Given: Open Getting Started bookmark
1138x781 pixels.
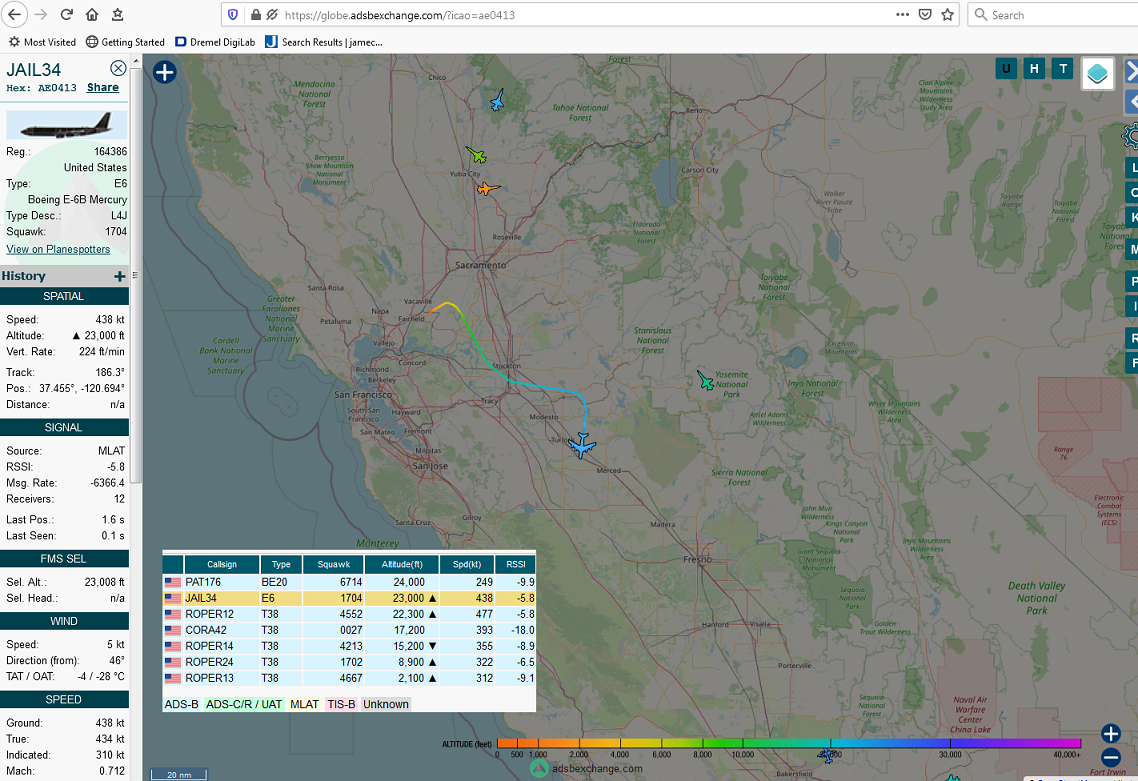Looking at the screenshot, I should point(125,42).
